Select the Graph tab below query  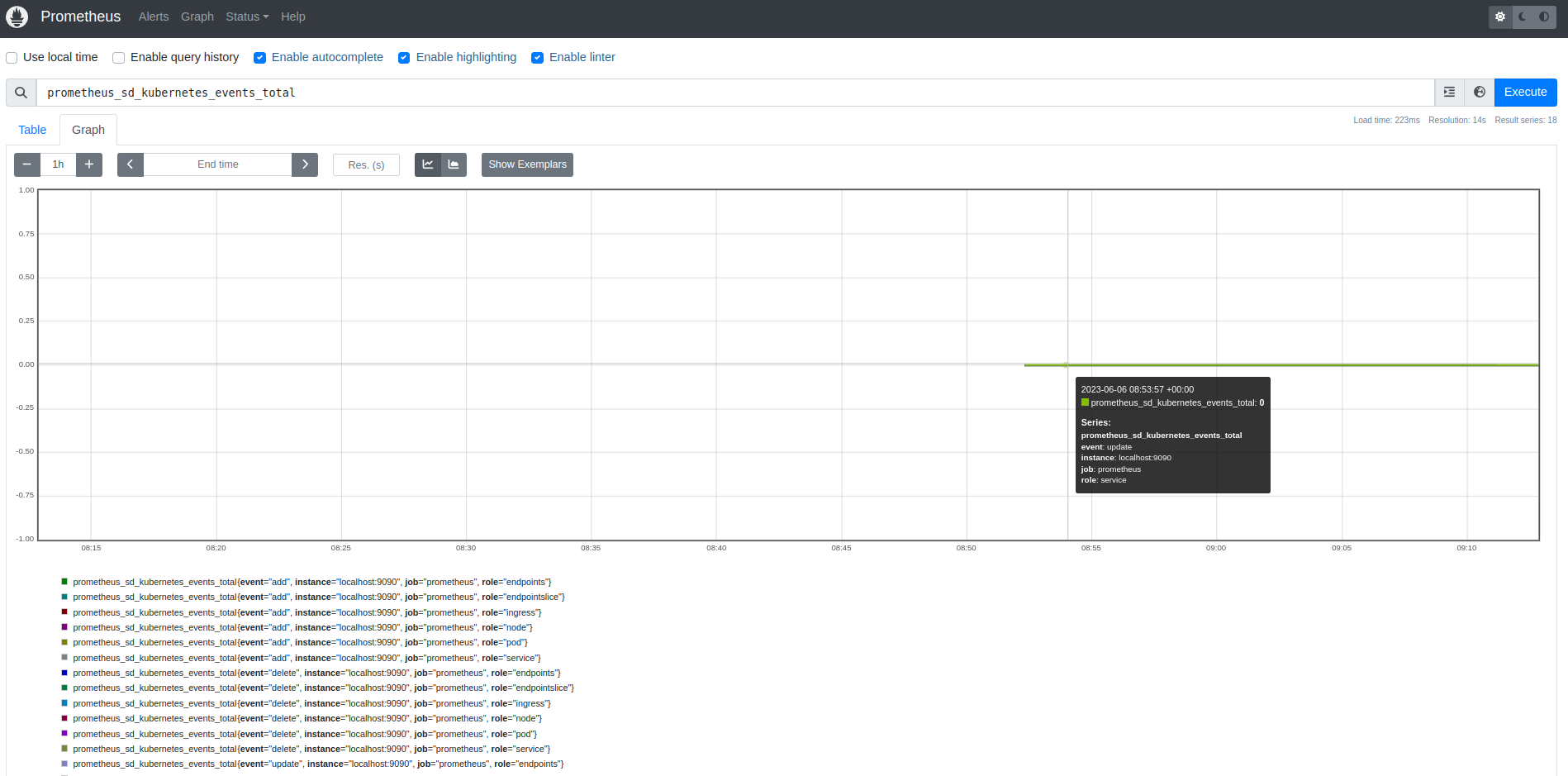click(88, 130)
